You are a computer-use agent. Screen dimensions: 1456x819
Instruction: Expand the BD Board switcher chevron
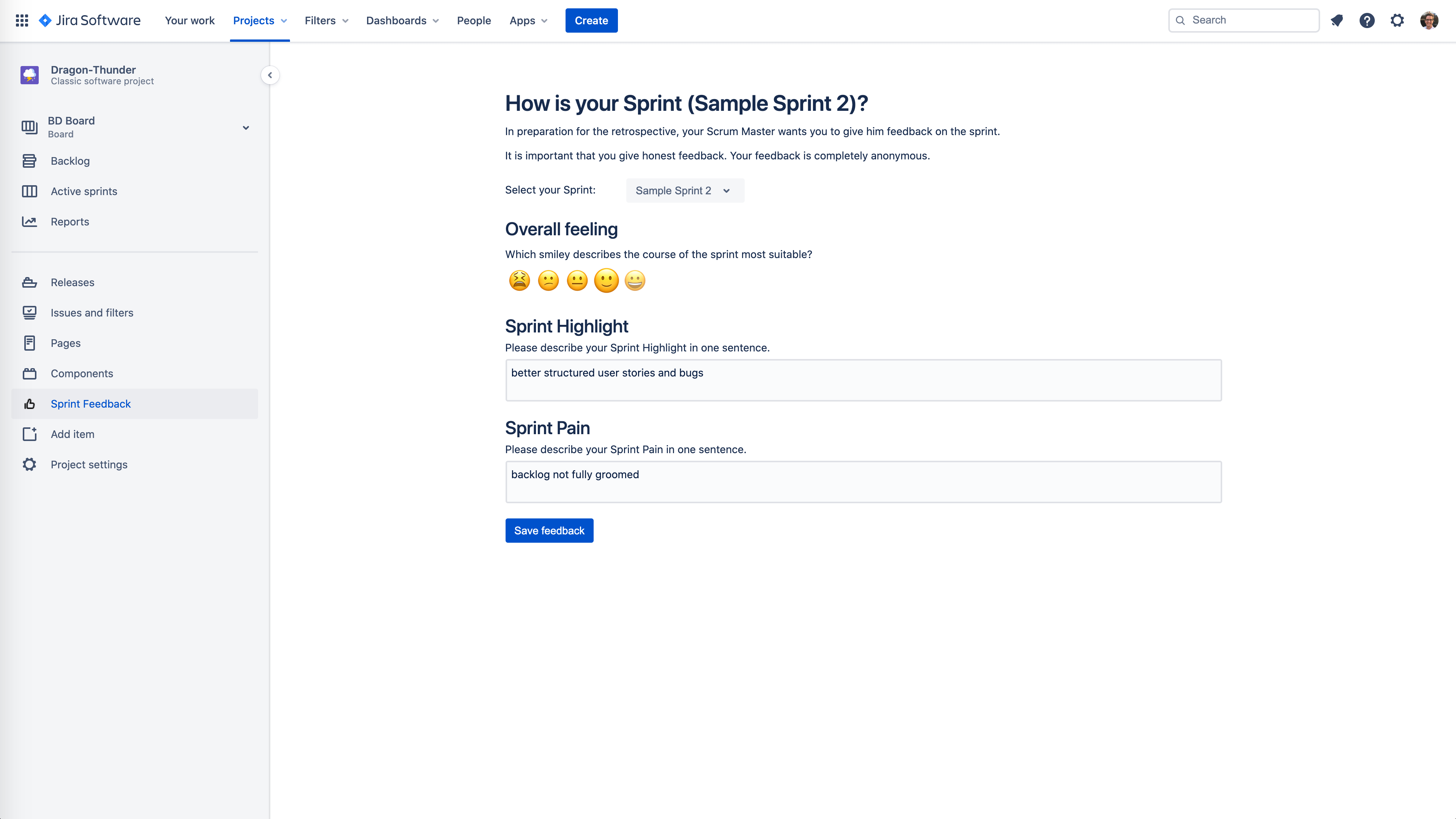246,128
